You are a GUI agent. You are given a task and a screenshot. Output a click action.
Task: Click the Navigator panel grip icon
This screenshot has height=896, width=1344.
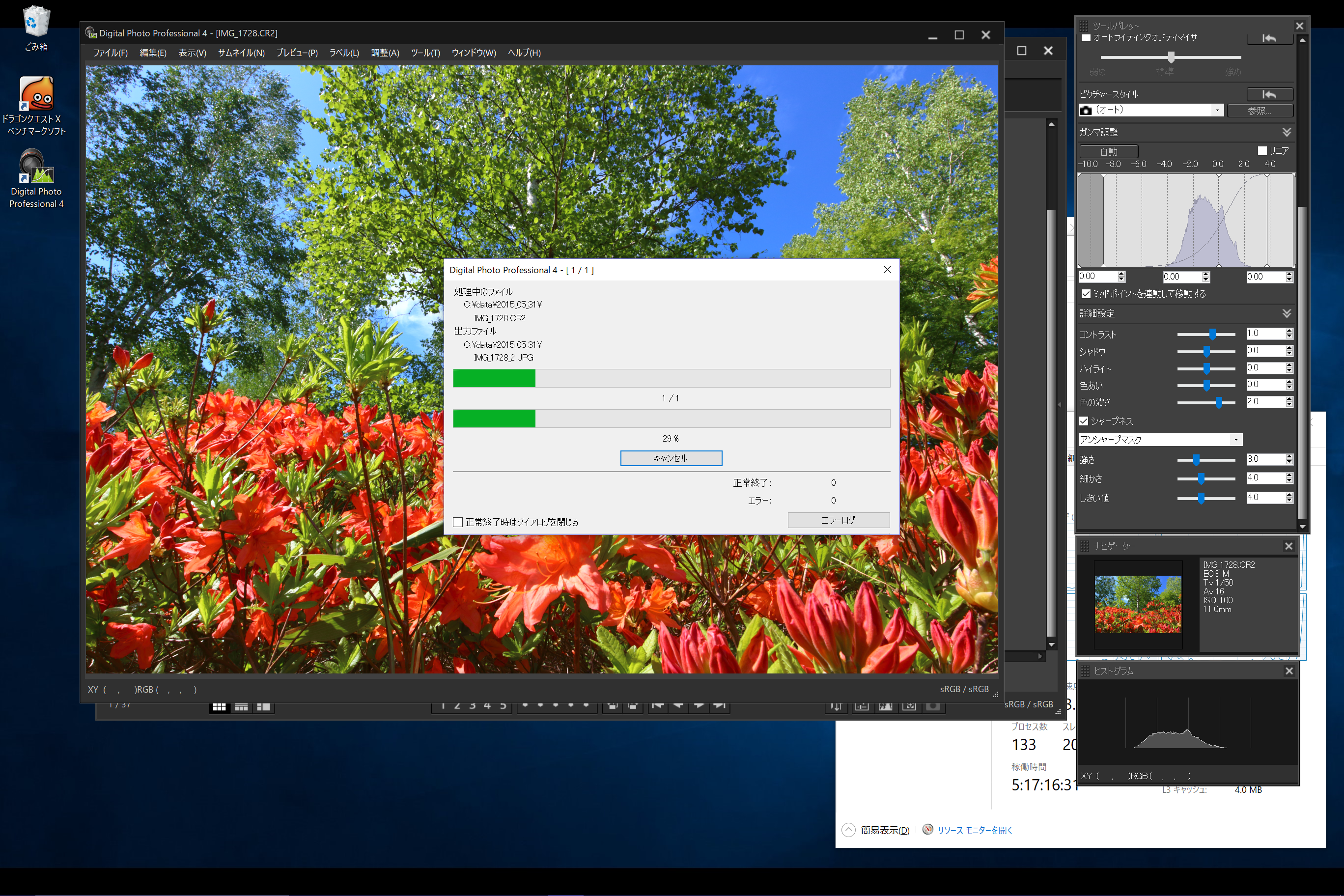[x=1085, y=546]
